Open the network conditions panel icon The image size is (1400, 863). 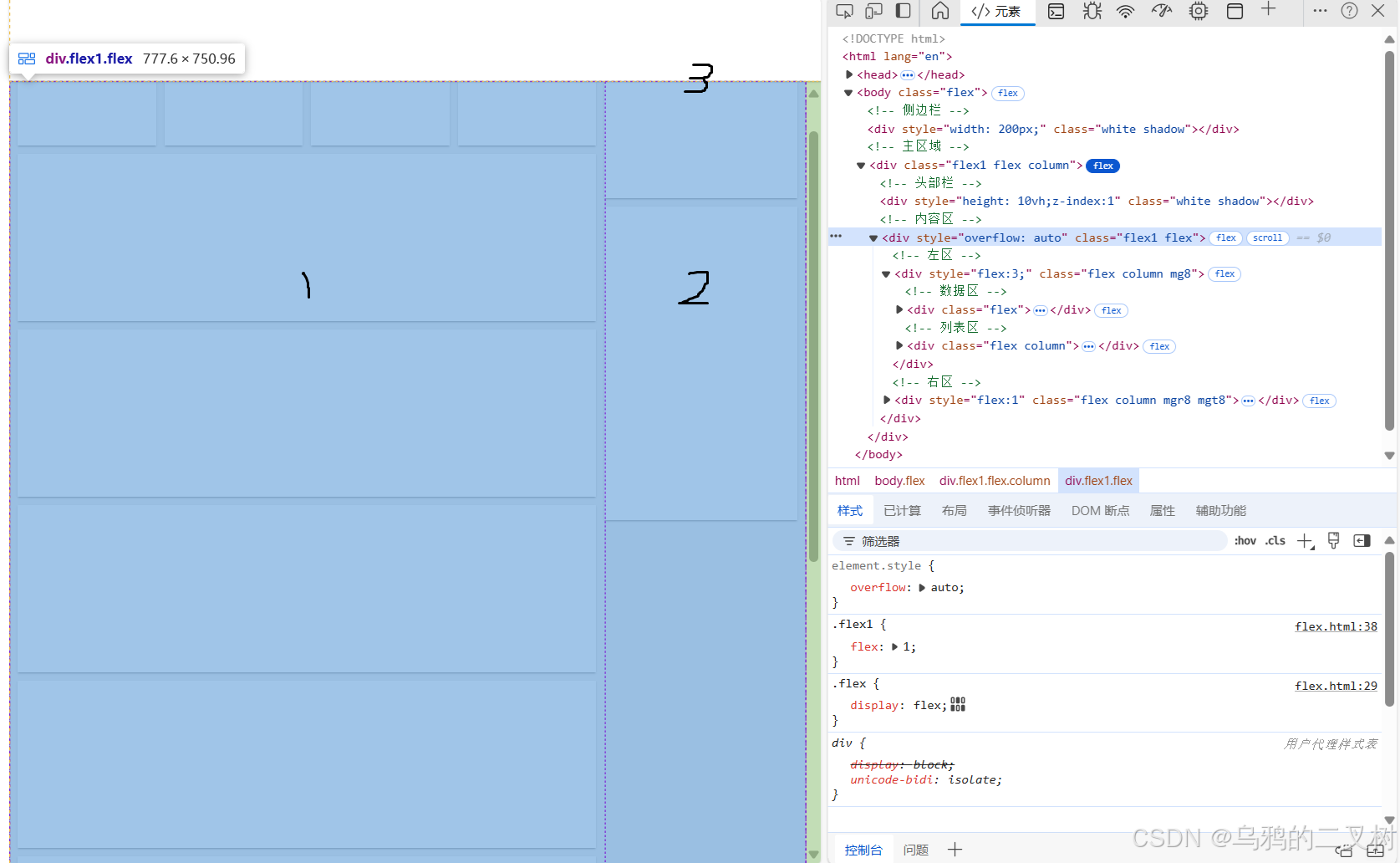tap(1125, 12)
